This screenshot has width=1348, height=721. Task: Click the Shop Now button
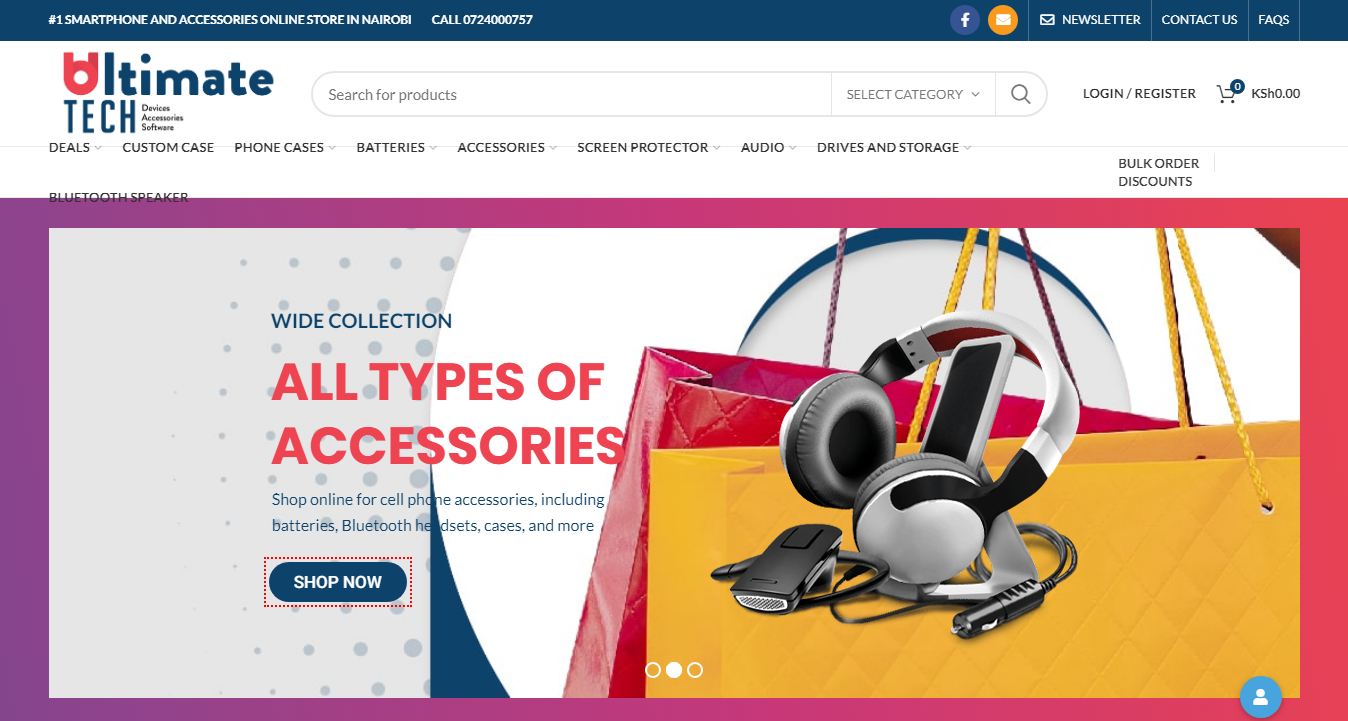coord(338,582)
